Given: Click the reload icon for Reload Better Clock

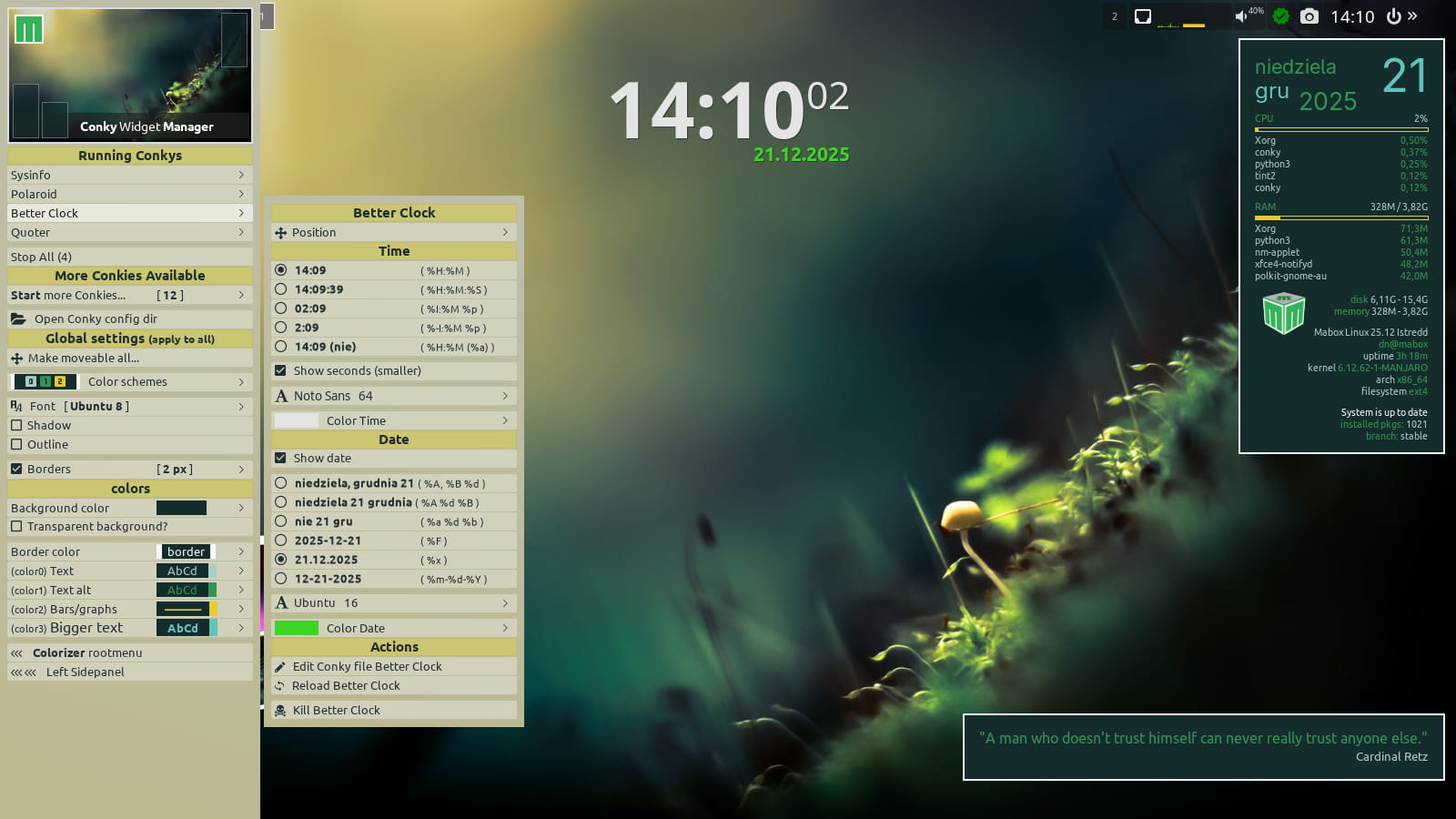Looking at the screenshot, I should point(280,686).
